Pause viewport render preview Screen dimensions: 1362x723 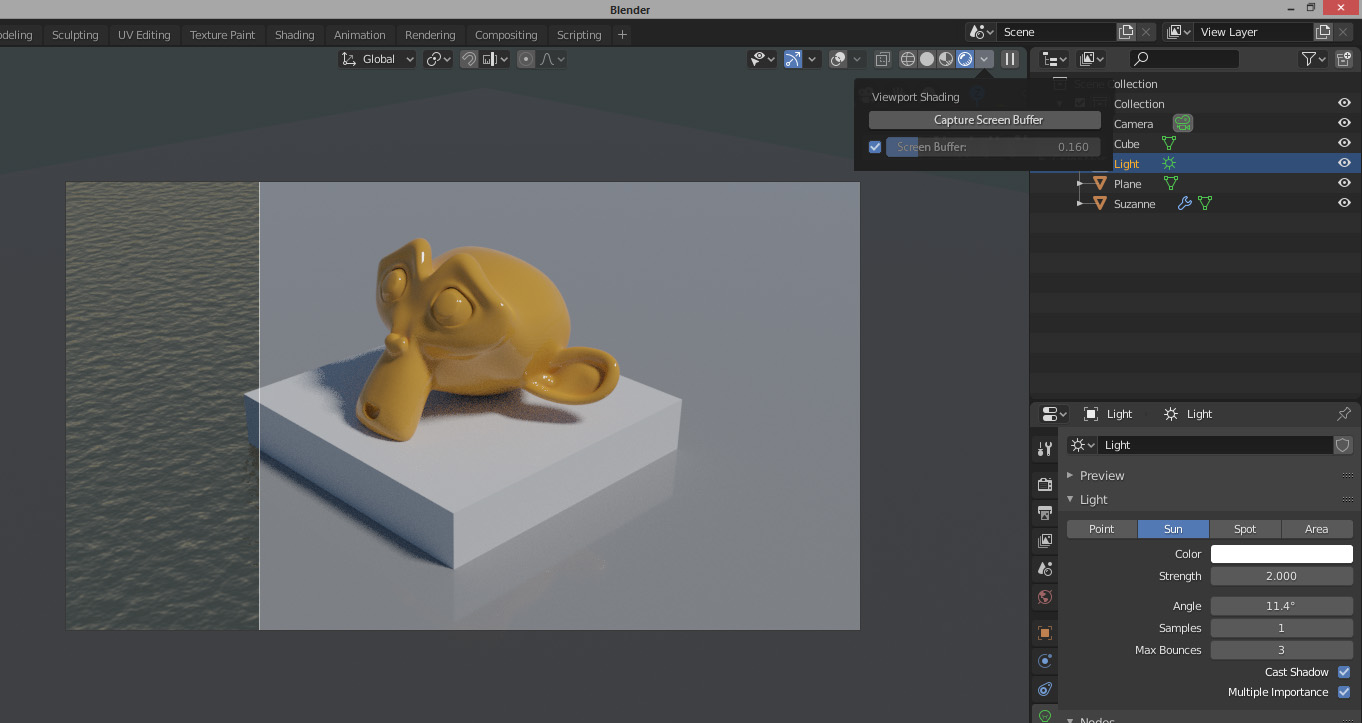point(1010,59)
